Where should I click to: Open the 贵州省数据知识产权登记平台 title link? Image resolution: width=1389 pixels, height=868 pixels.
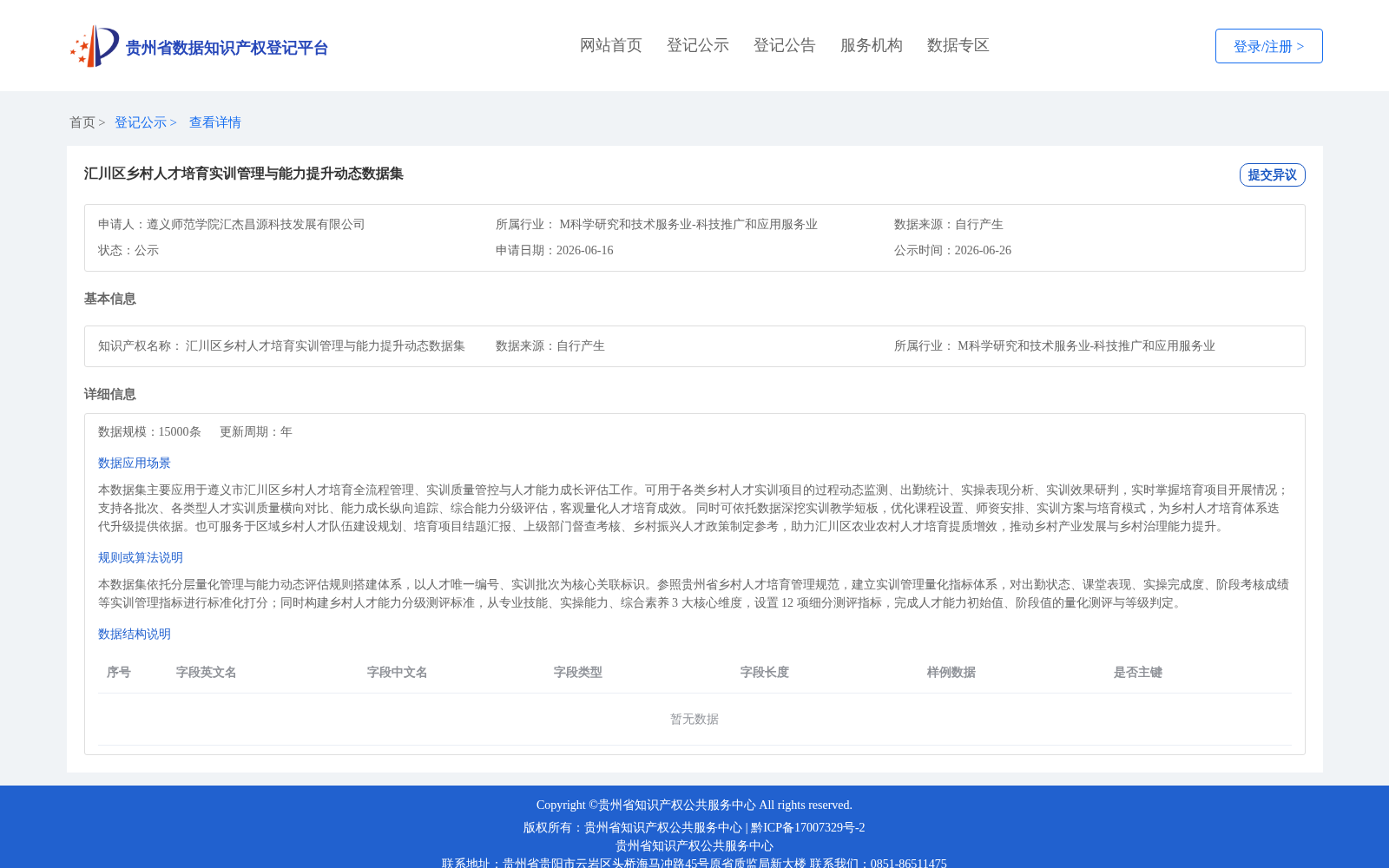pos(227,48)
